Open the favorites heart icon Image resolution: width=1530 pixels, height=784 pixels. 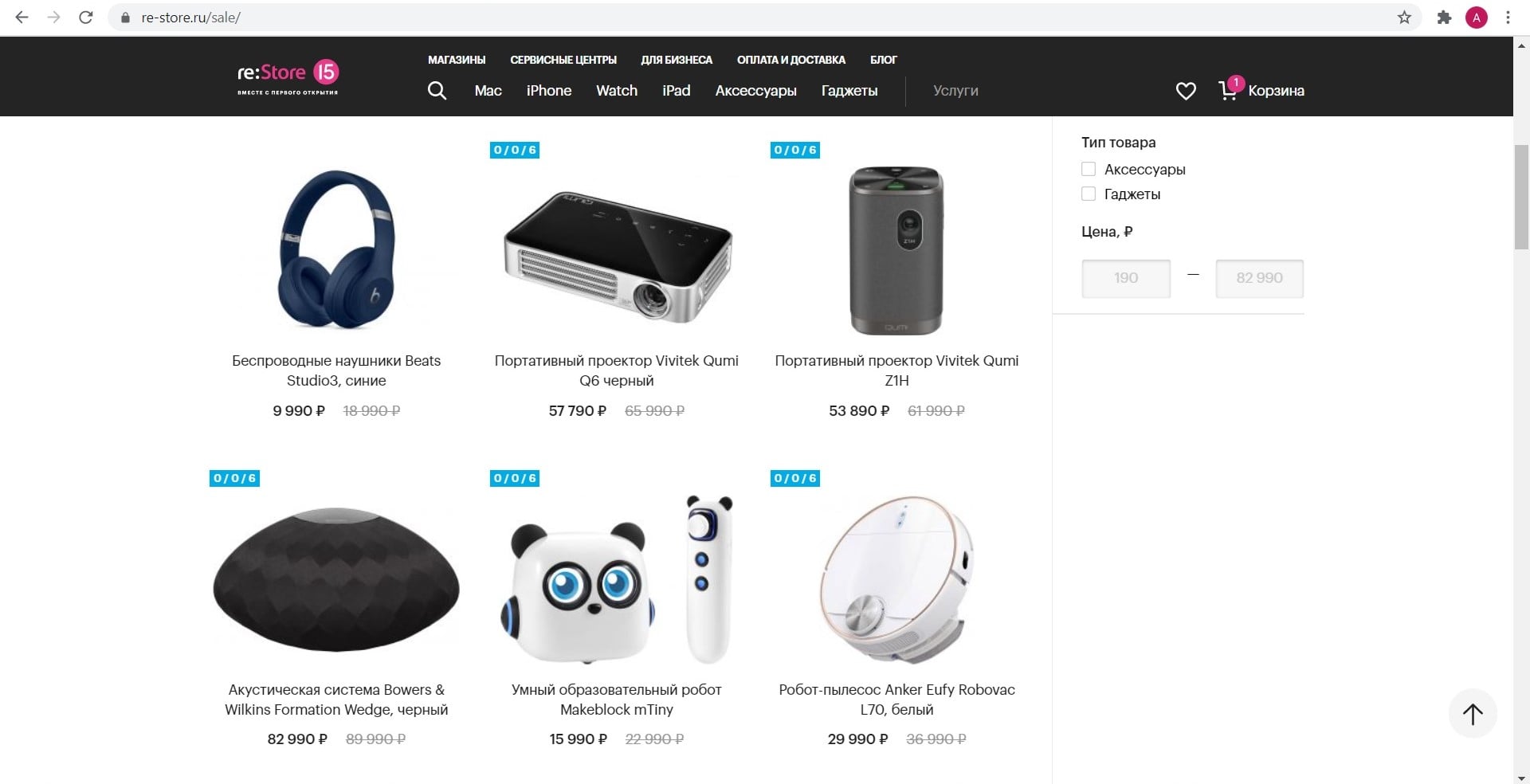tap(1186, 91)
